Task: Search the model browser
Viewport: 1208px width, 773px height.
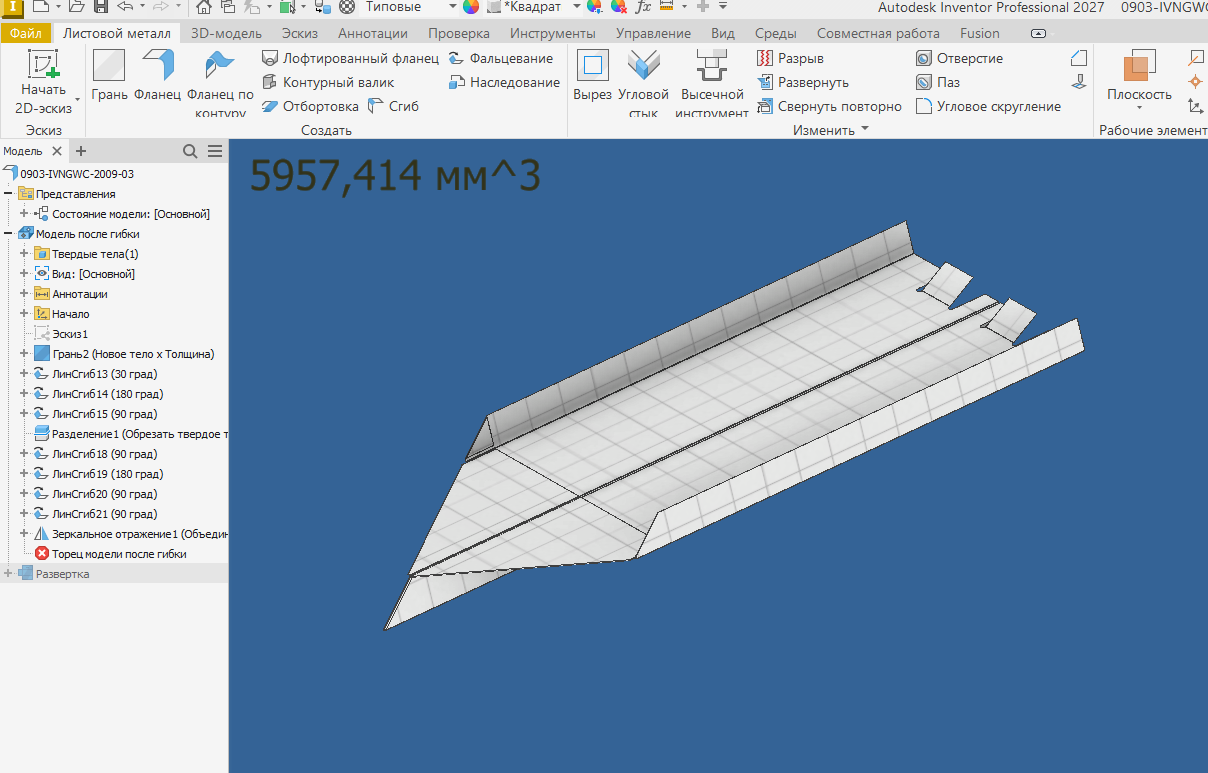Action: pos(190,151)
